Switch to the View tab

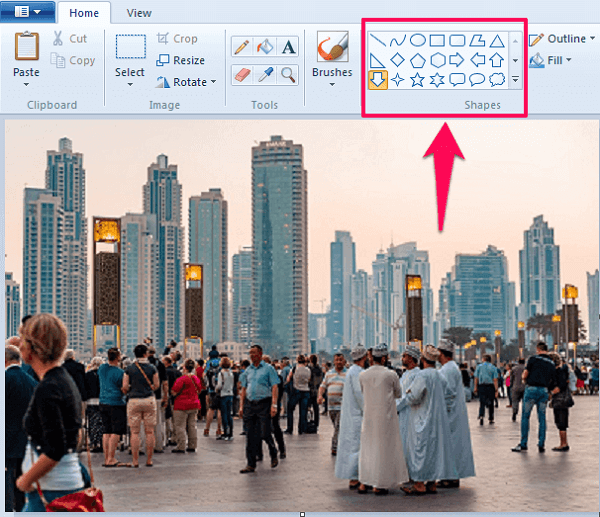click(x=139, y=13)
